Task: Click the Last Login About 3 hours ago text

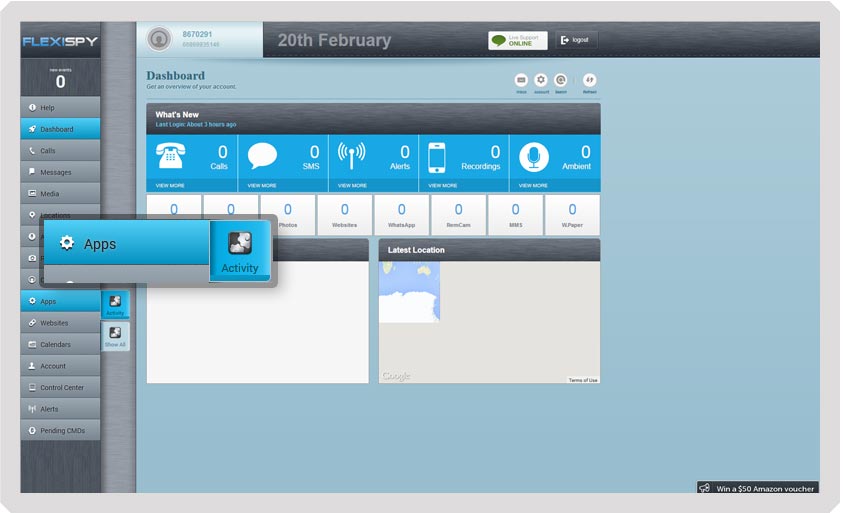Action: [x=196, y=124]
